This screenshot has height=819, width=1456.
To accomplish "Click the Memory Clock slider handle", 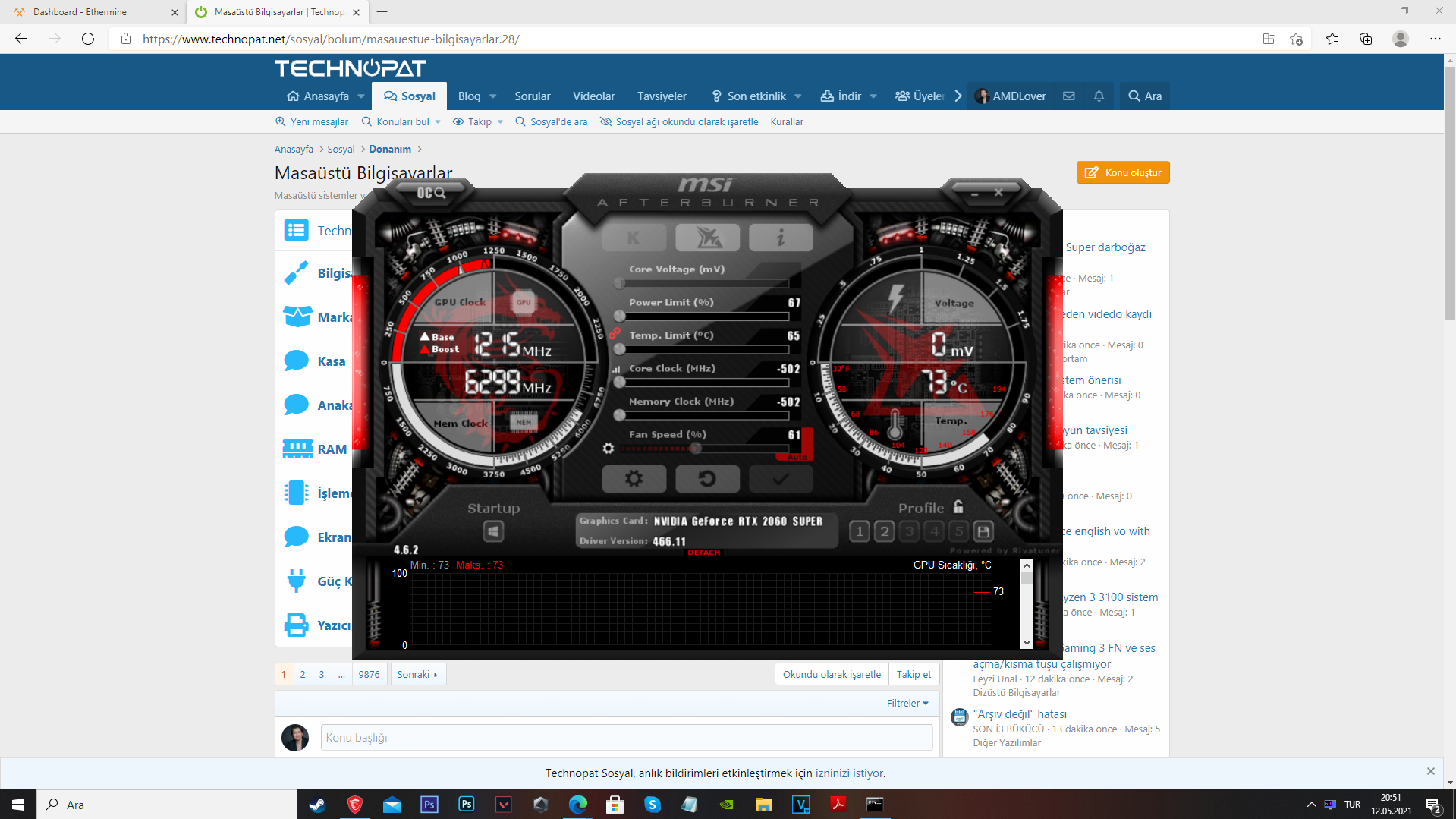I will [x=620, y=415].
